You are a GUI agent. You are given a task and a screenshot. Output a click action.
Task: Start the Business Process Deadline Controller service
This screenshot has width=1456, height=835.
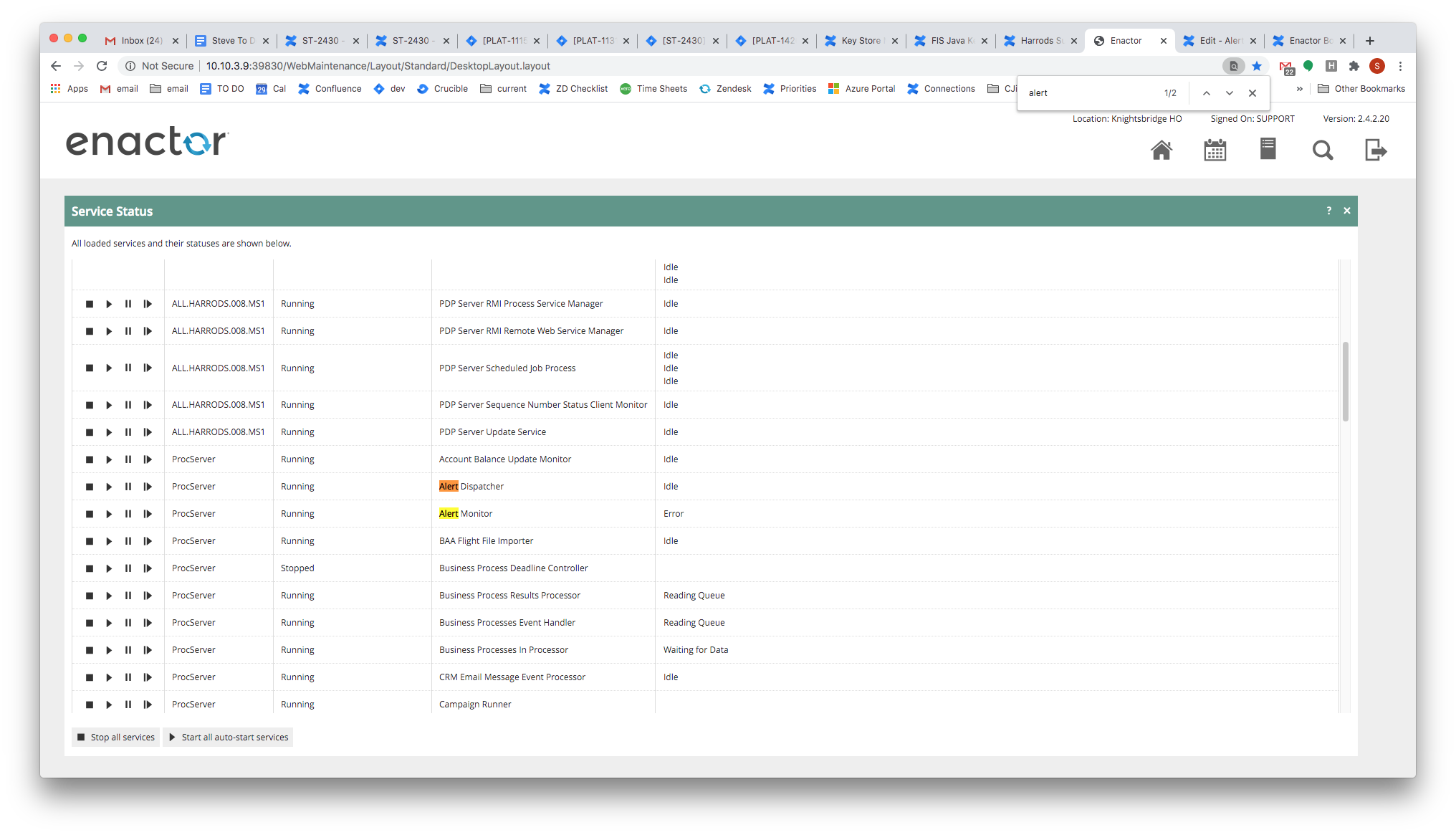(109, 568)
